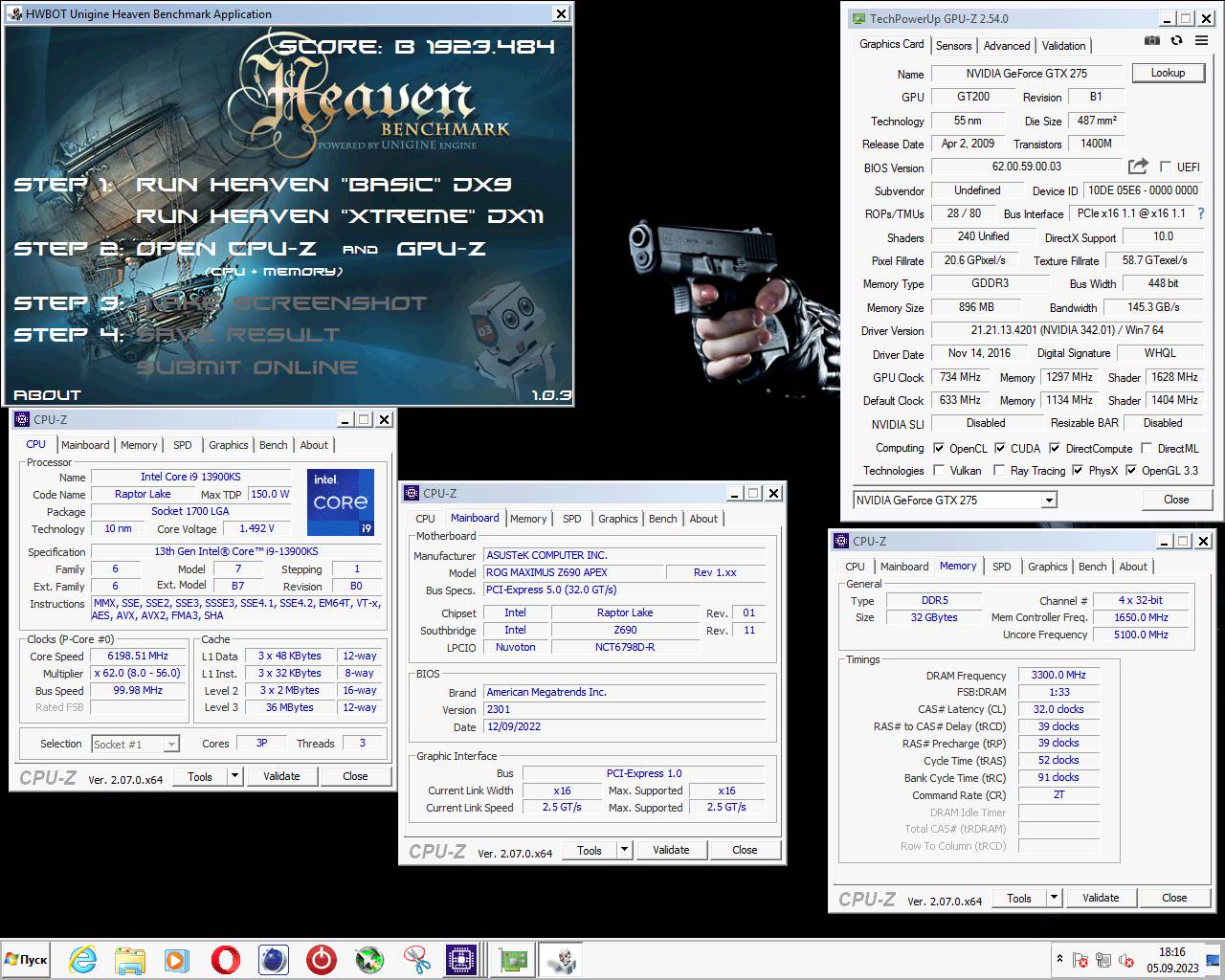Open Internet Explorer from the taskbar
Viewport: 1225px width, 980px height.
(83, 959)
